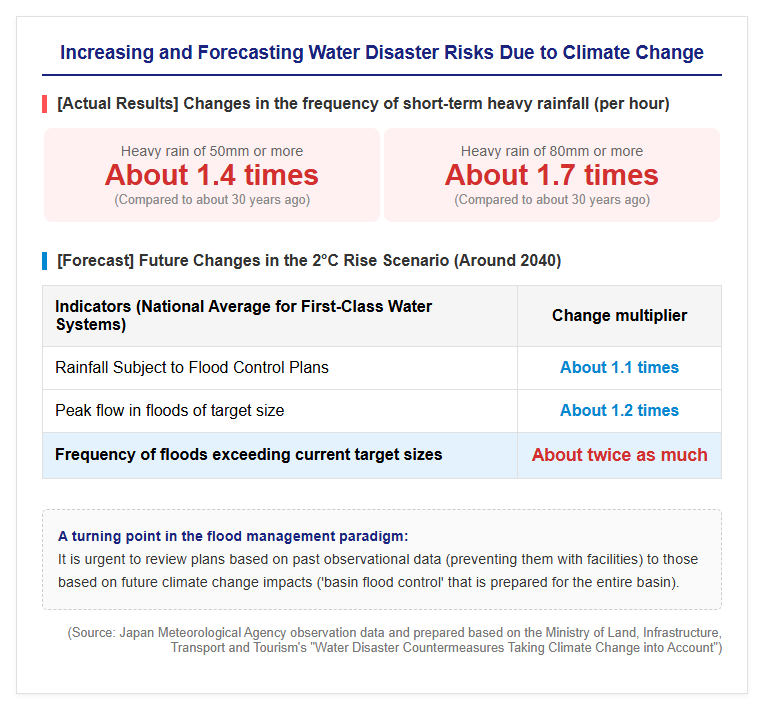Select highlighted 'Frequency of floods exceeding' row
This screenshot has width=764, height=711.
tap(382, 456)
